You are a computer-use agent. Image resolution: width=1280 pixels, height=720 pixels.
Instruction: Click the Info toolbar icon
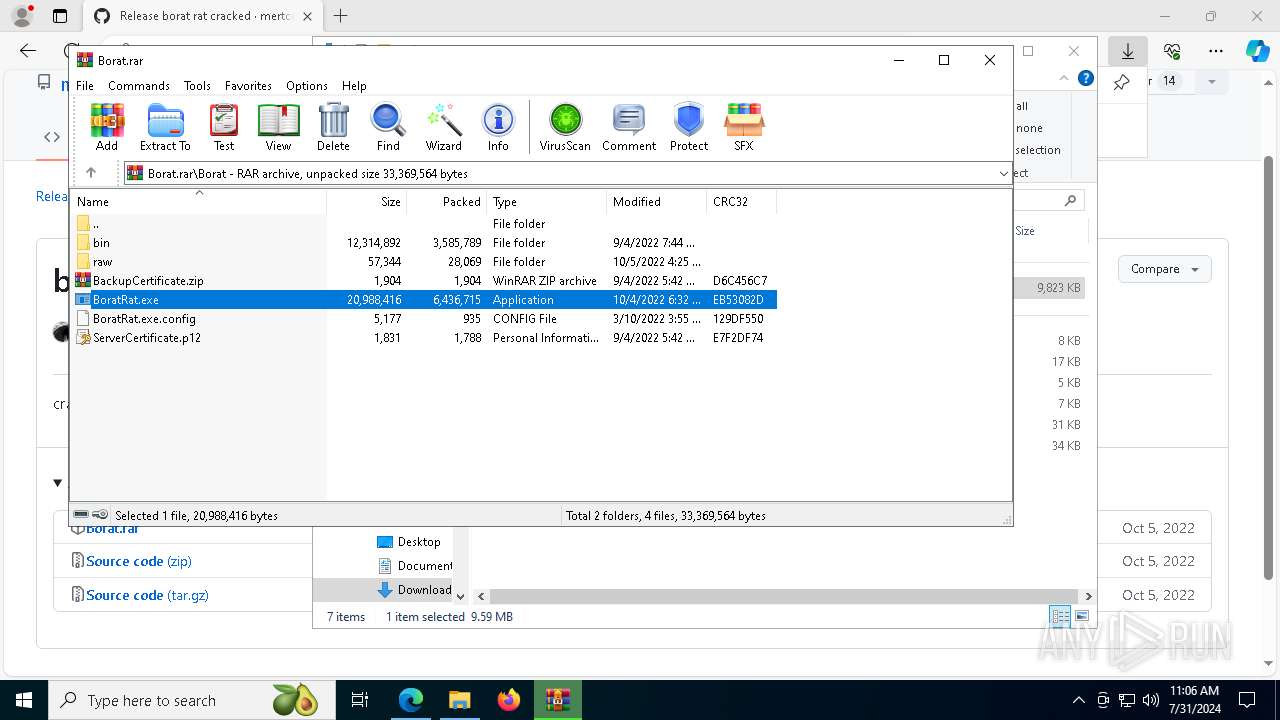pyautogui.click(x=498, y=127)
